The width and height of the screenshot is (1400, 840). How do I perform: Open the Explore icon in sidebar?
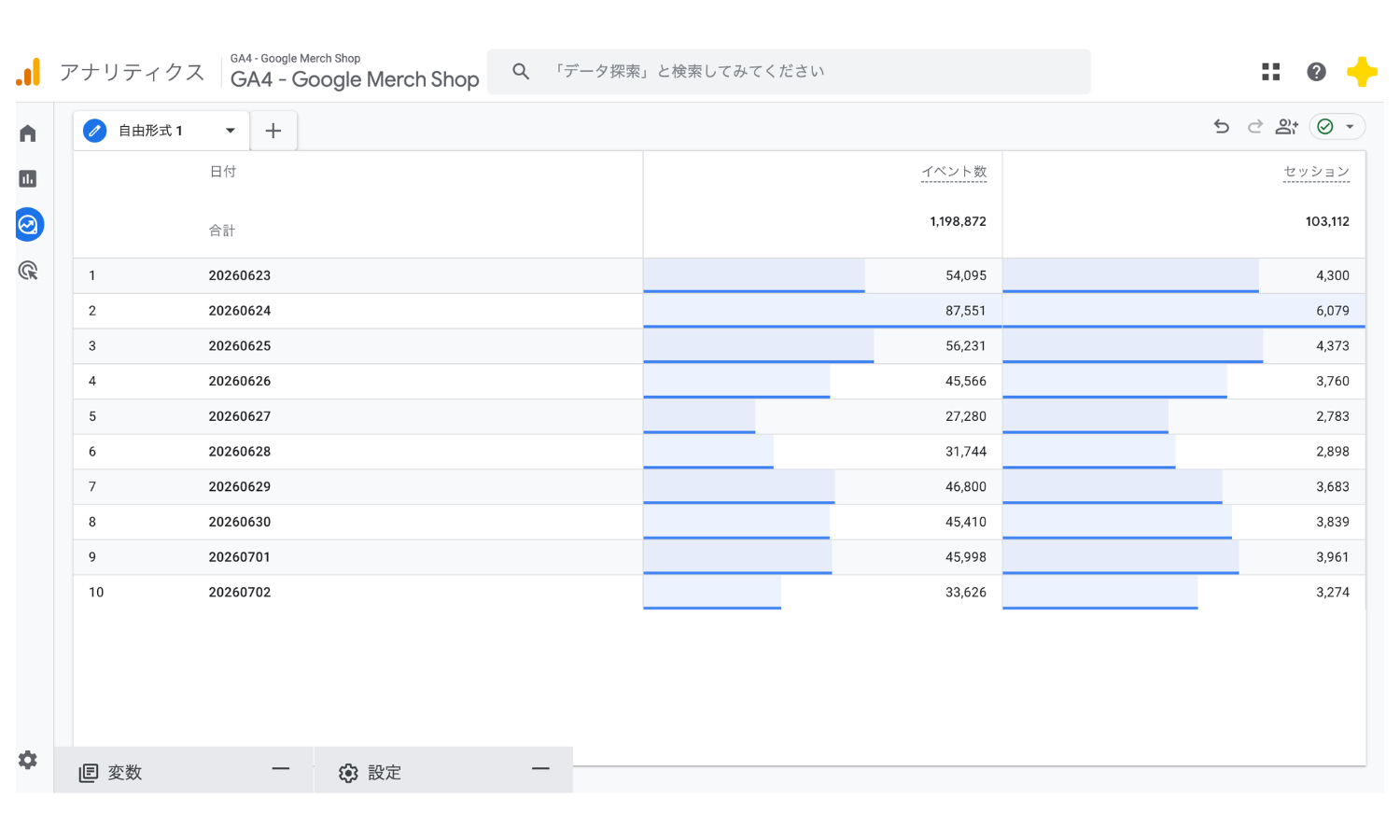coord(29,224)
